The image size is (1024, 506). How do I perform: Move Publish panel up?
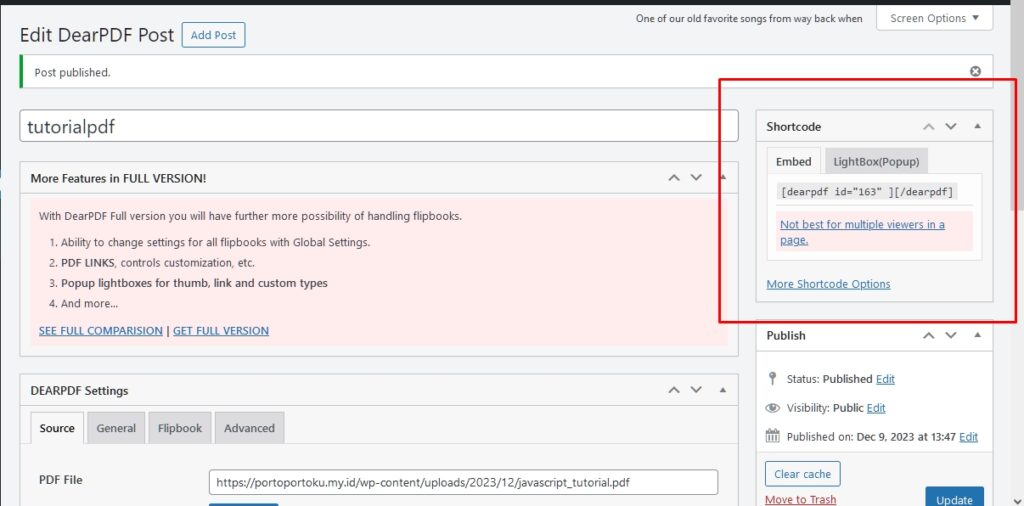click(929, 335)
